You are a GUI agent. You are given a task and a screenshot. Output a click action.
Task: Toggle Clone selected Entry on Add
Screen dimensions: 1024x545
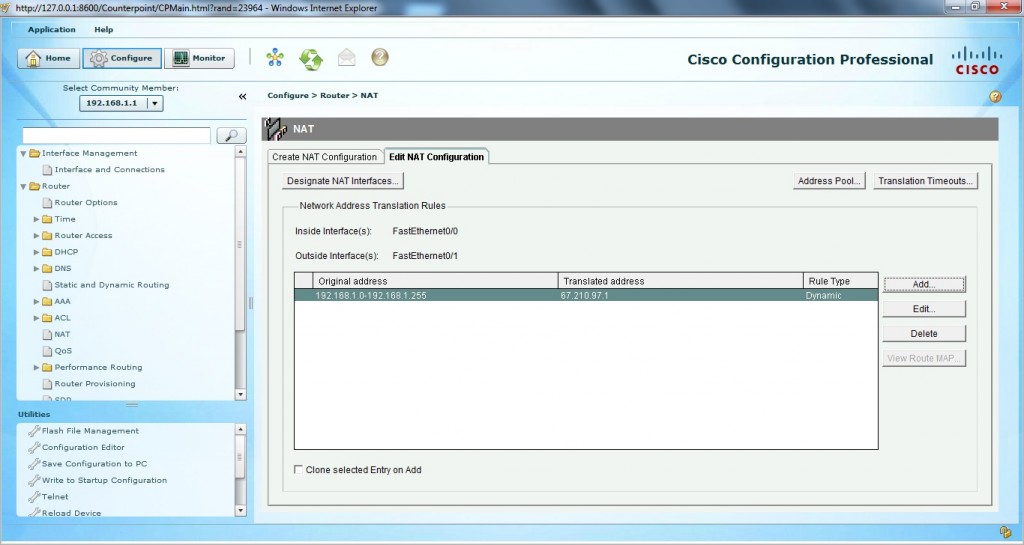tap(298, 469)
